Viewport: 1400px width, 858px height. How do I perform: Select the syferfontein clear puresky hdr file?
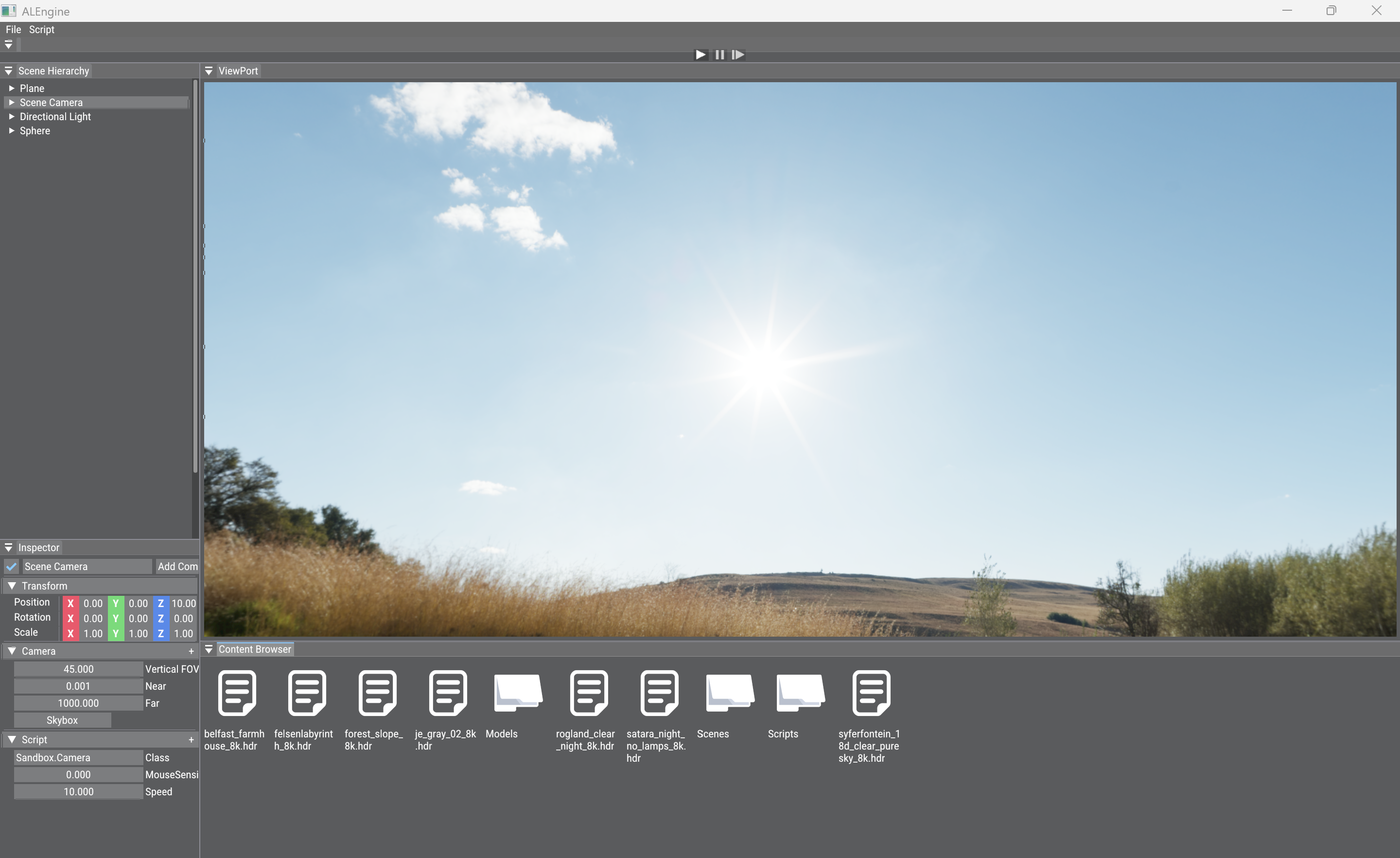pyautogui.click(x=871, y=692)
